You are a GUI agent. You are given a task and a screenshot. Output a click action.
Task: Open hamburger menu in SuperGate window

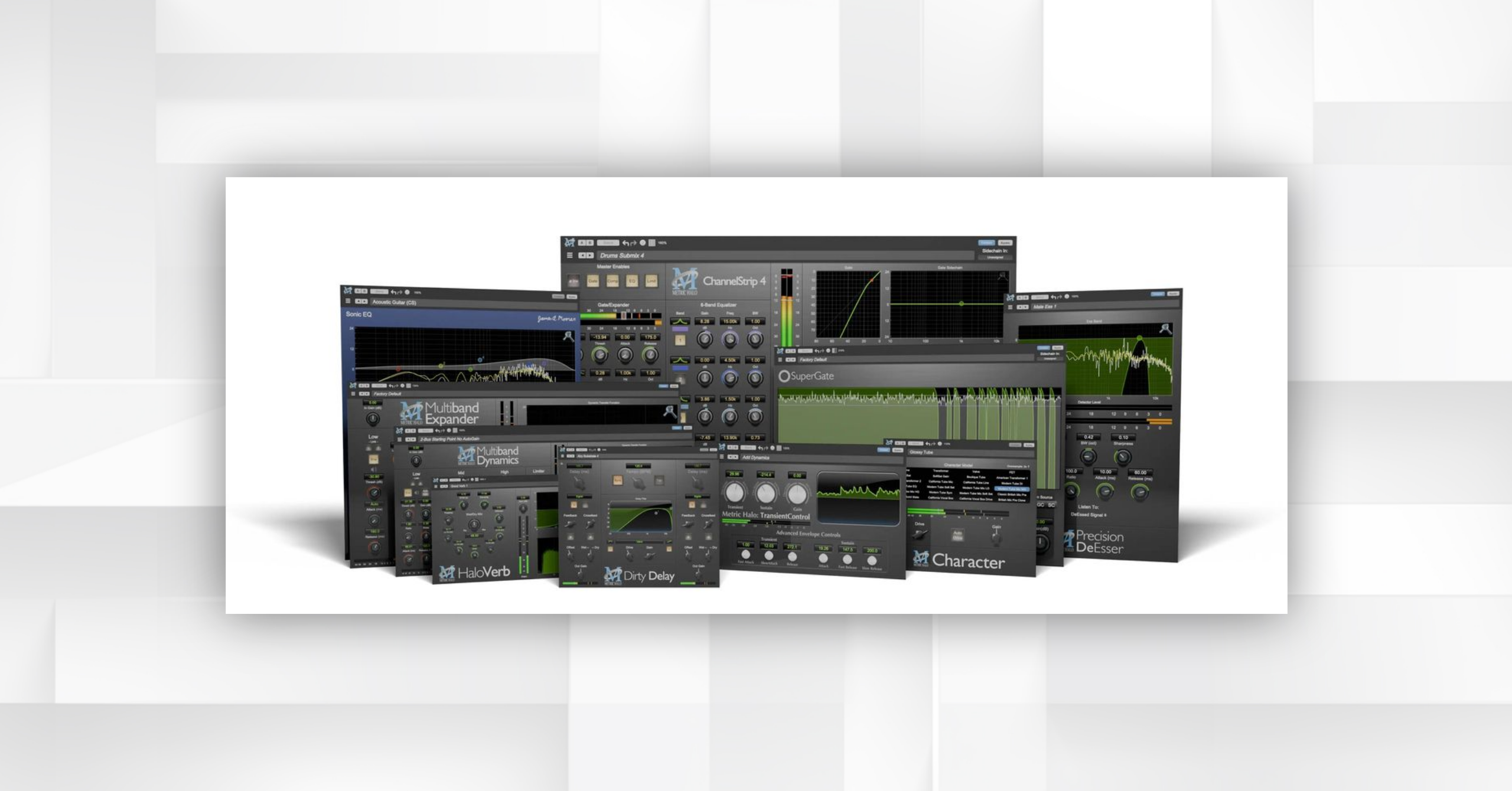pyautogui.click(x=780, y=359)
